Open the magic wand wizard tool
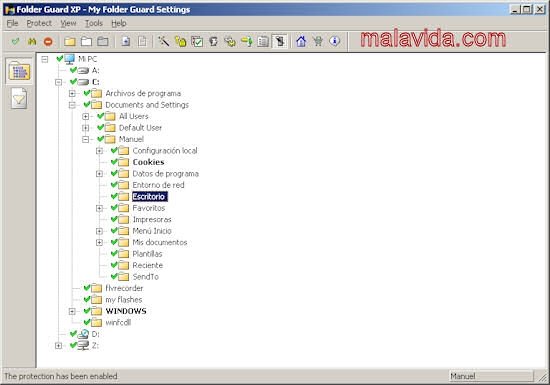Viewport: 550px width, 385px height. click(x=163, y=41)
